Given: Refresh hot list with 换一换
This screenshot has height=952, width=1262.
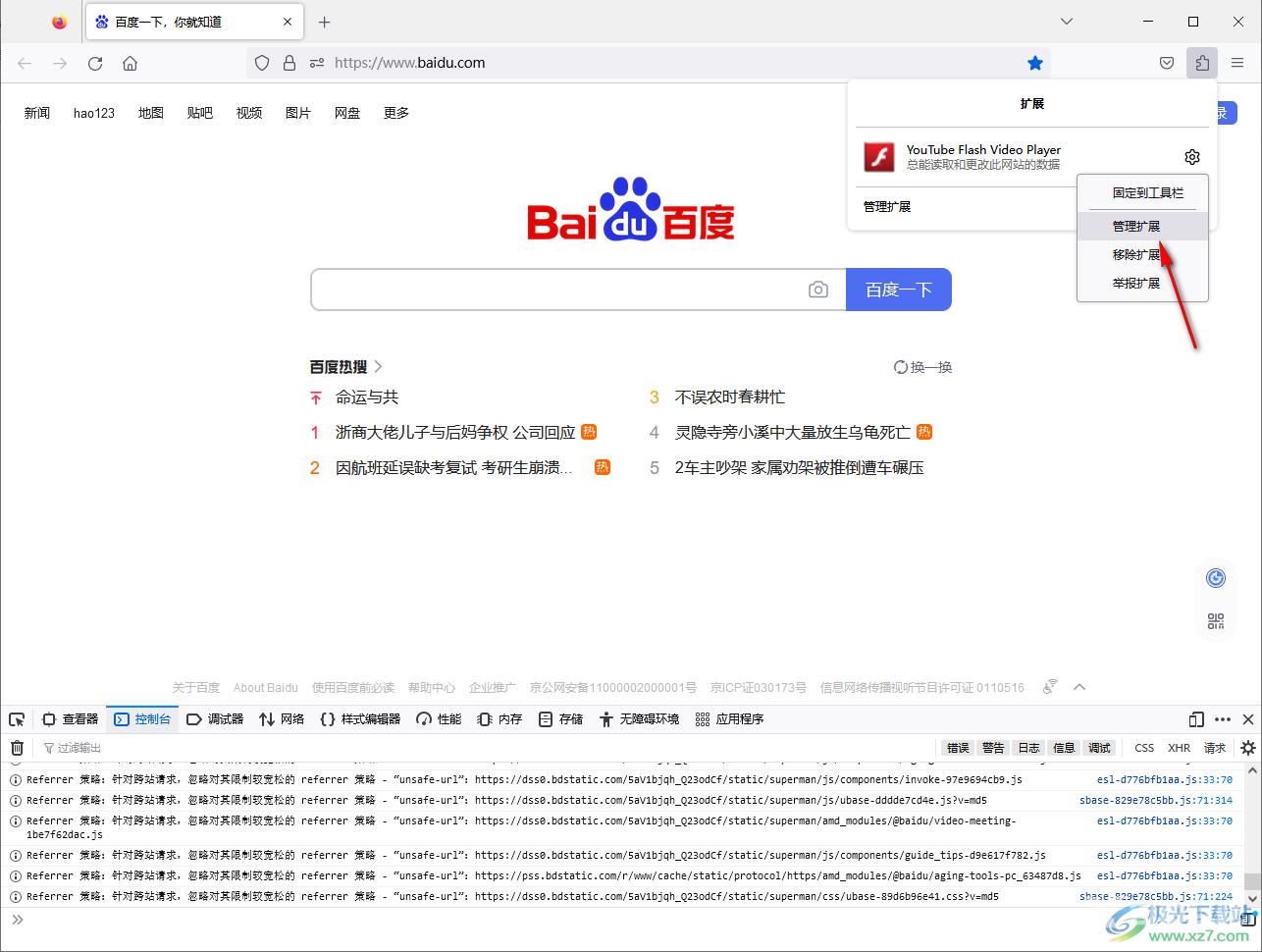Looking at the screenshot, I should pyautogui.click(x=922, y=367).
